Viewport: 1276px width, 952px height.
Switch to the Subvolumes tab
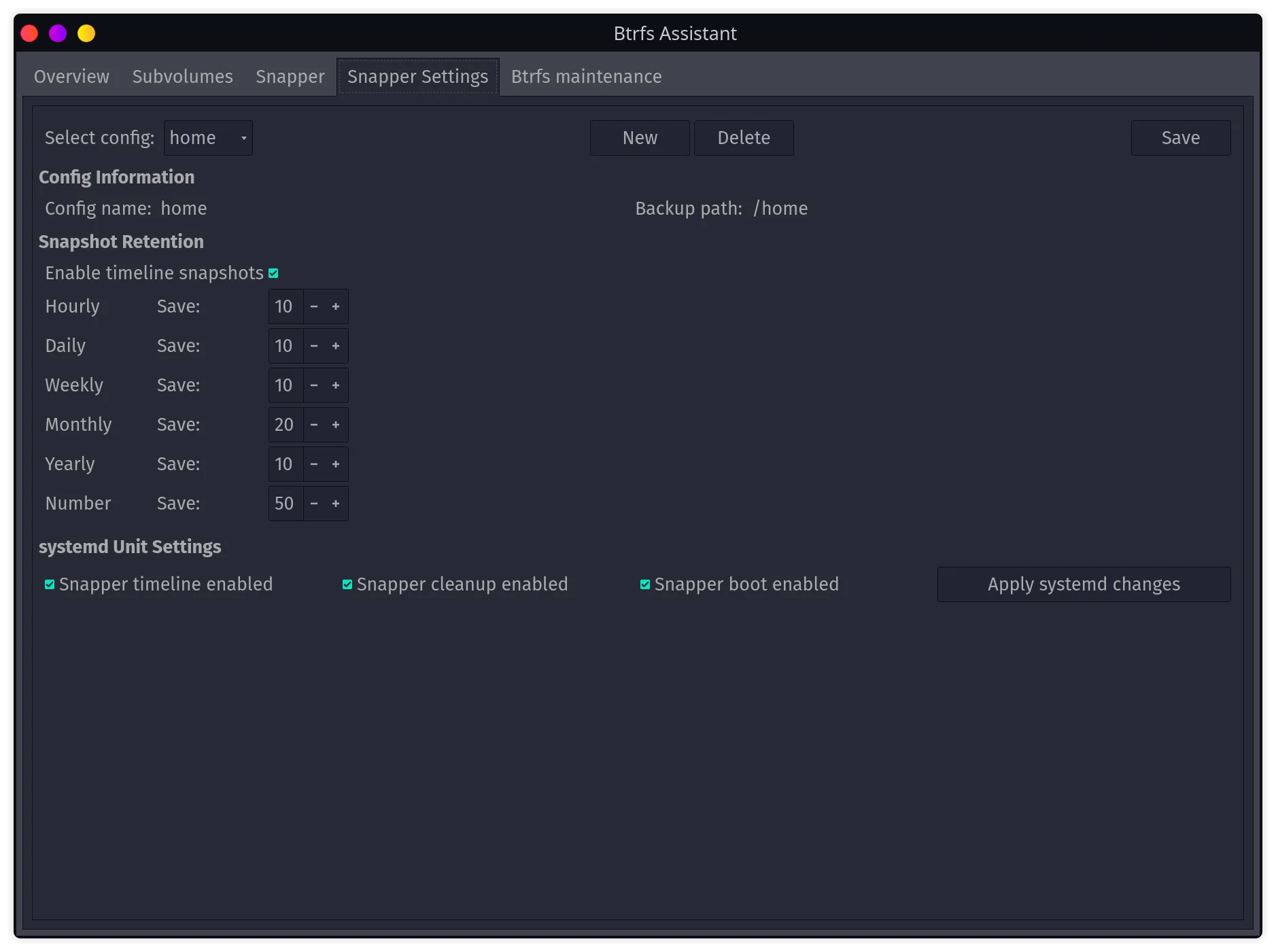click(182, 77)
